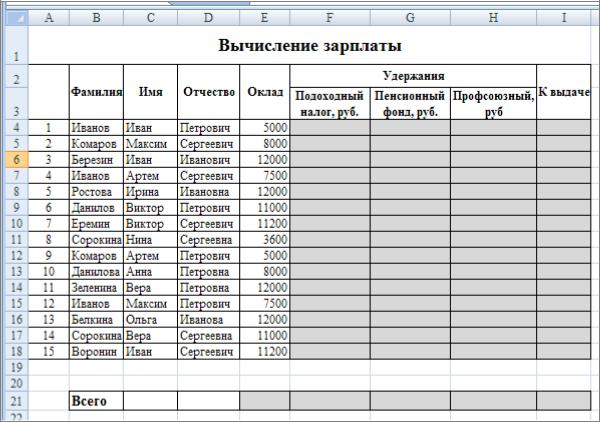Select the name cell 'Ольга'
This screenshot has width=600, height=422.
point(150,319)
